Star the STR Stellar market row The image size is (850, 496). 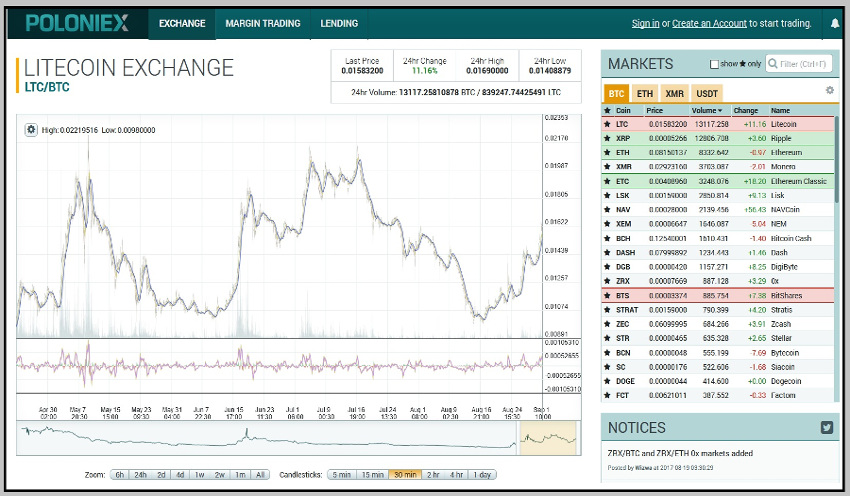[x=607, y=338]
